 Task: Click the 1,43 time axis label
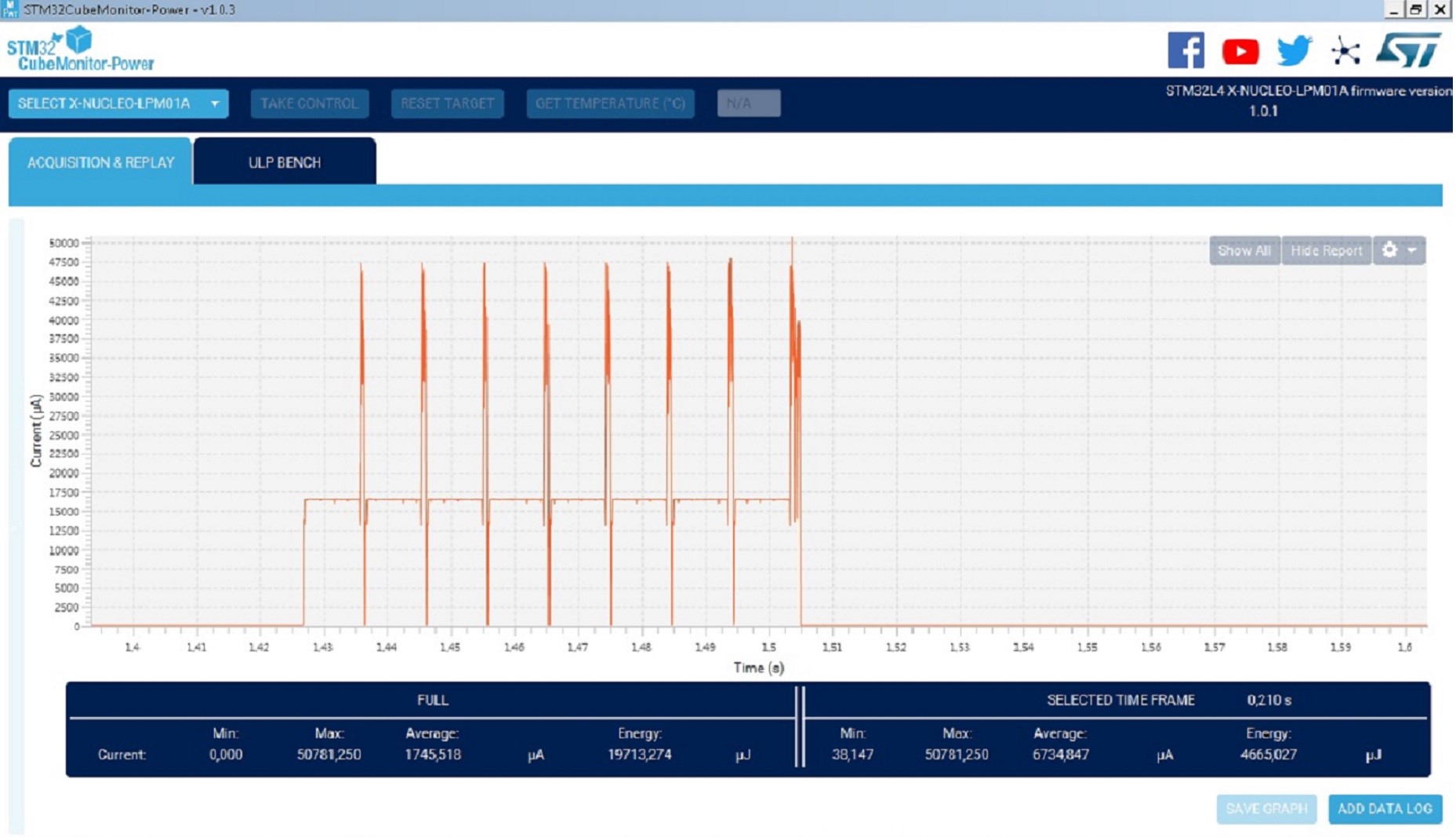pyautogui.click(x=322, y=647)
